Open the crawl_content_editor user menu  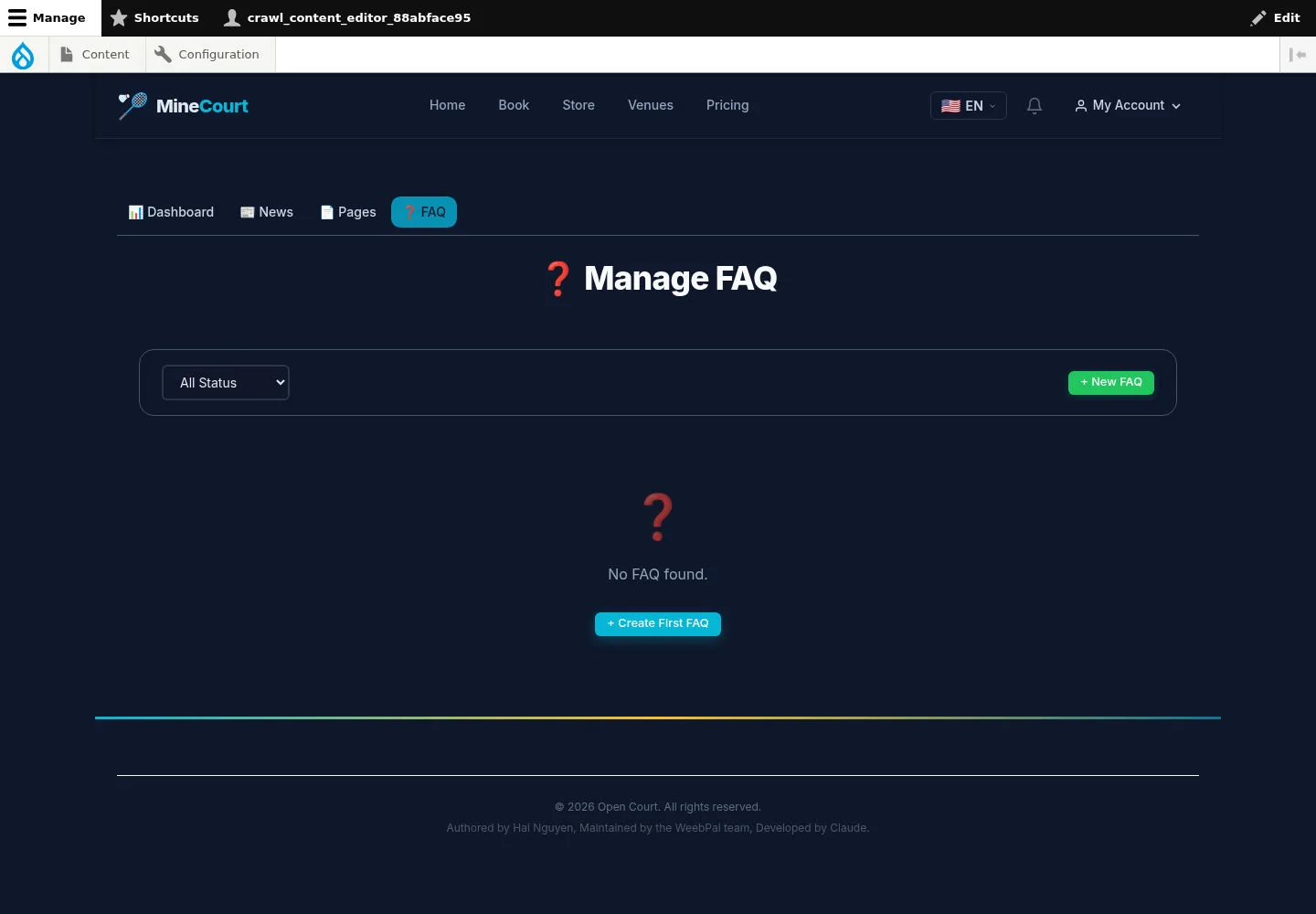pos(347,18)
